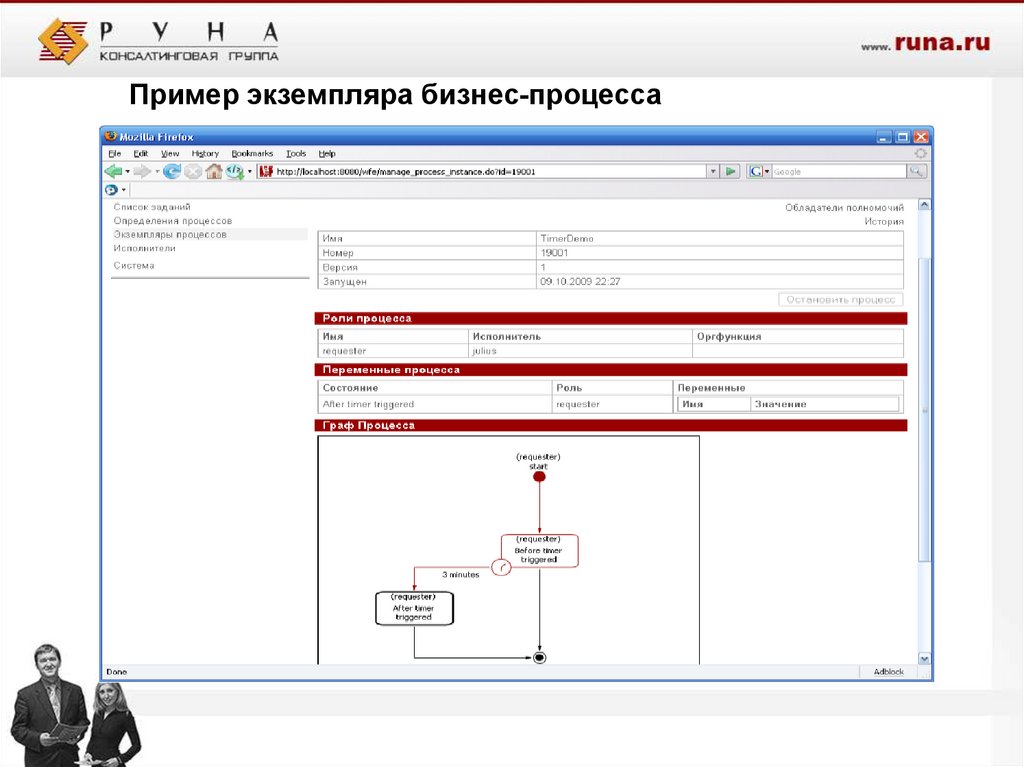This screenshot has height=767, width=1024.
Task: Click the Forward arrow in the toolbar
Action: click(x=142, y=171)
